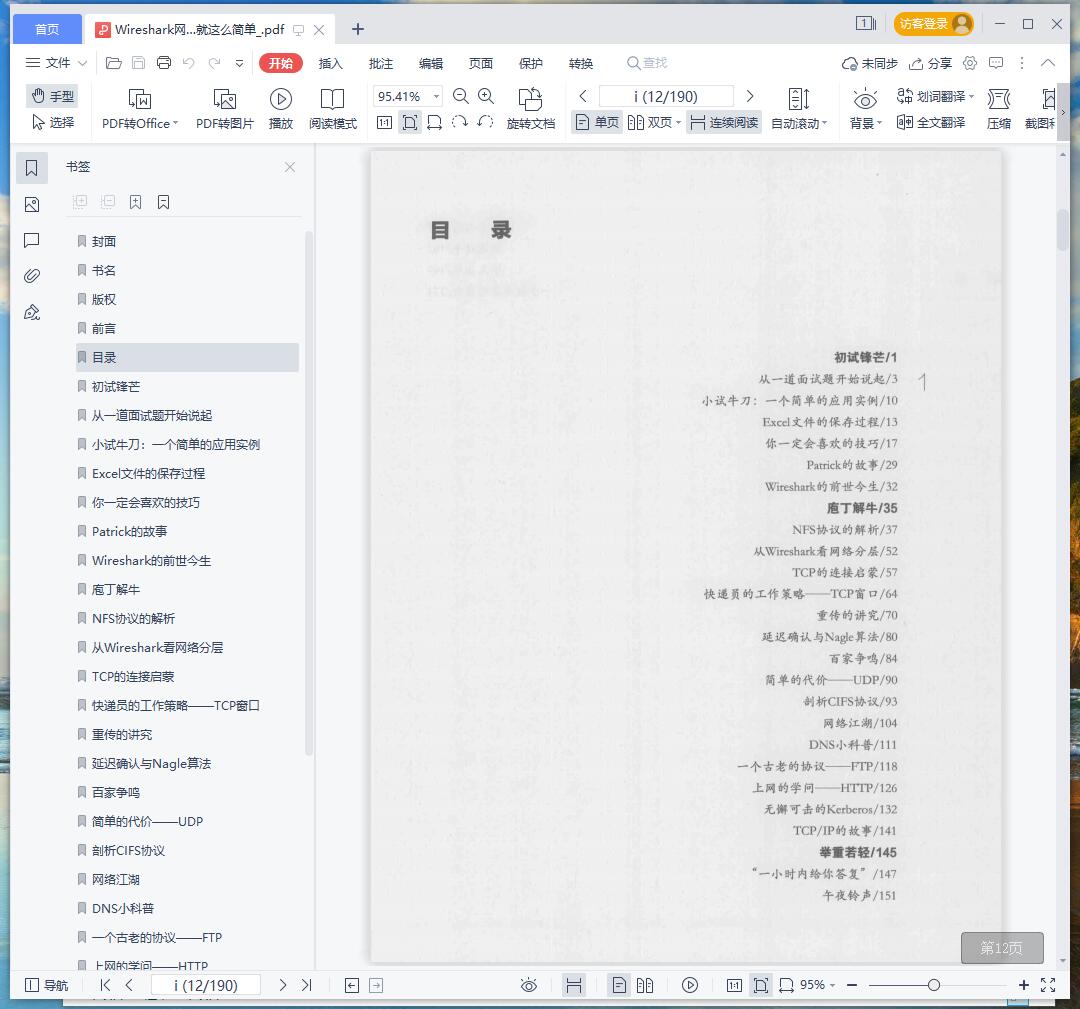Open attachments paperclip icon in sidebar
Viewport: 1080px width, 1009px height.
coord(32,276)
